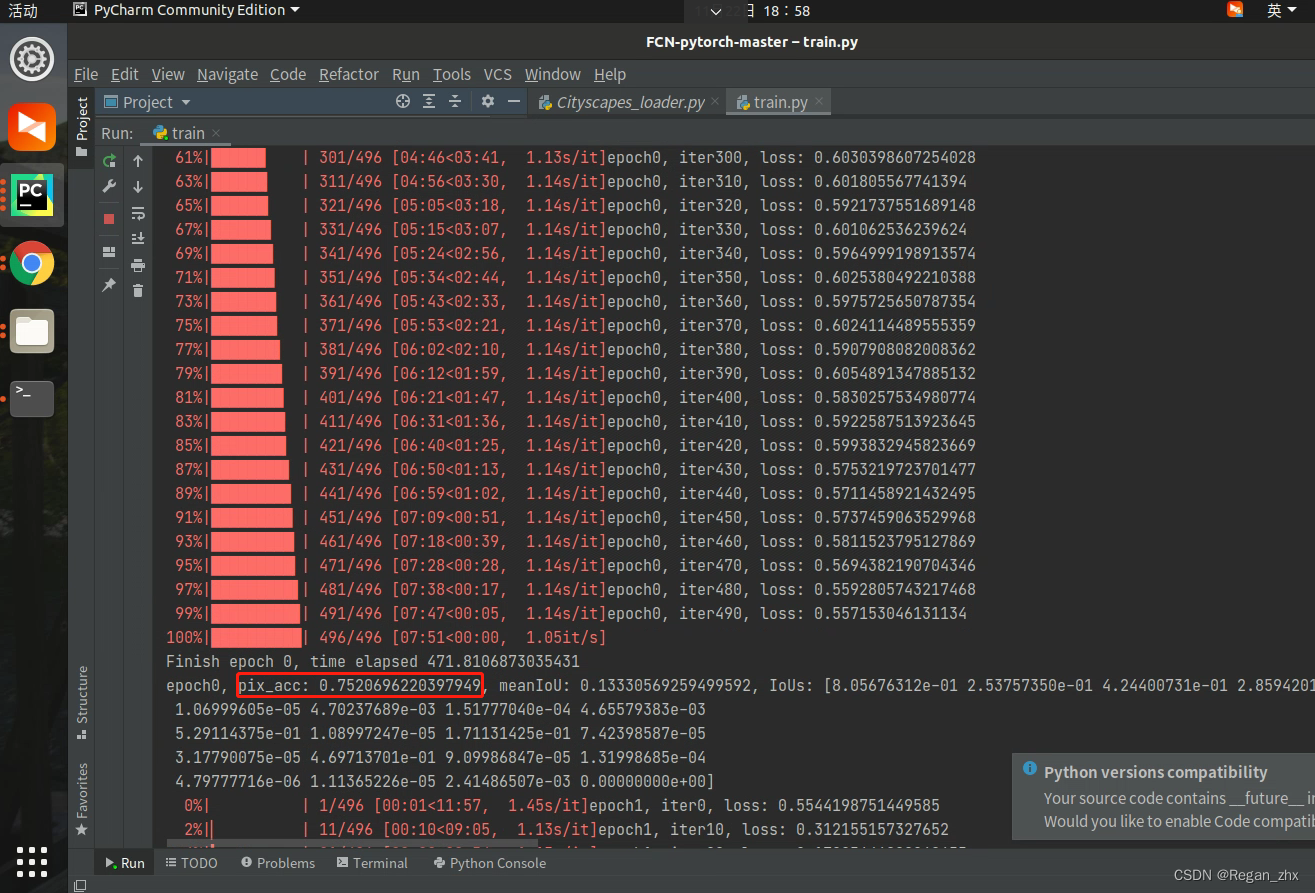Open the TODO tool window
Image resolution: width=1315 pixels, height=893 pixels.
(191, 863)
